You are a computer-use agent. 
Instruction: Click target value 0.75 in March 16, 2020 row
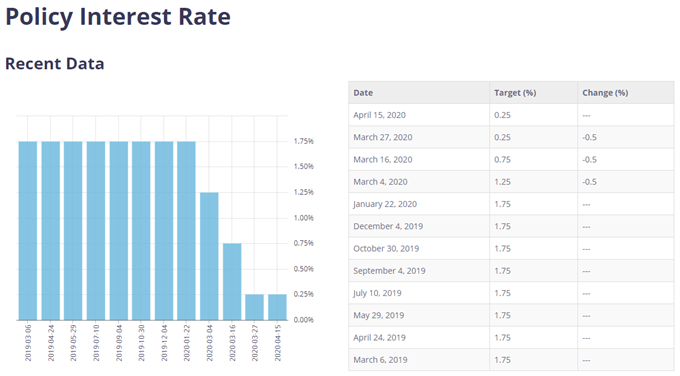point(502,160)
